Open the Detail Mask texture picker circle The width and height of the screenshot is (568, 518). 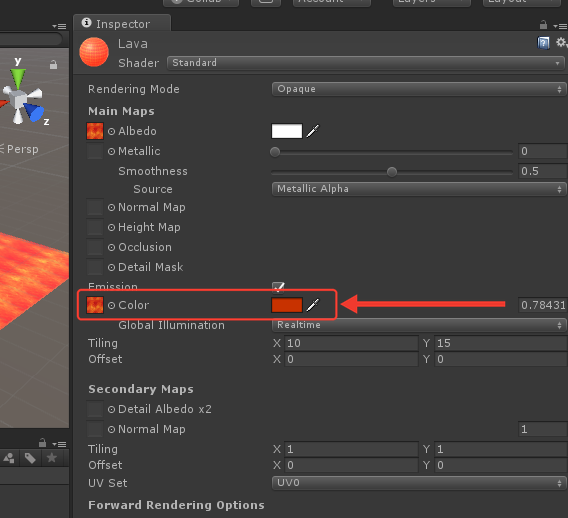click(112, 267)
